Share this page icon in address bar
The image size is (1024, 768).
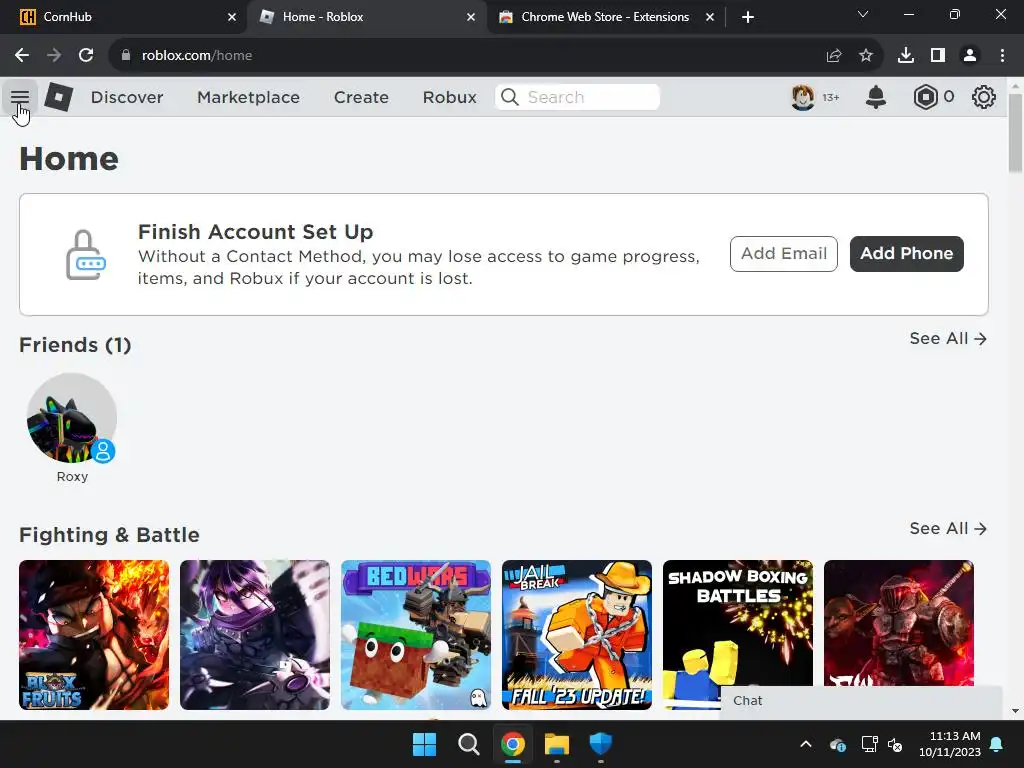point(834,56)
